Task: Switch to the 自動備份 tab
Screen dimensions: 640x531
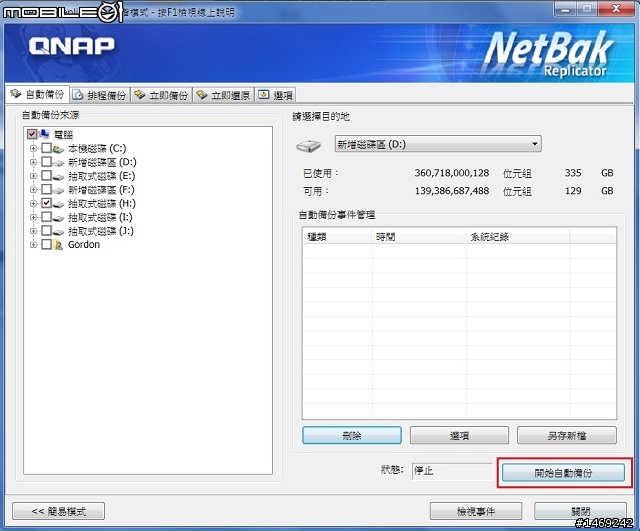Action: 37,95
